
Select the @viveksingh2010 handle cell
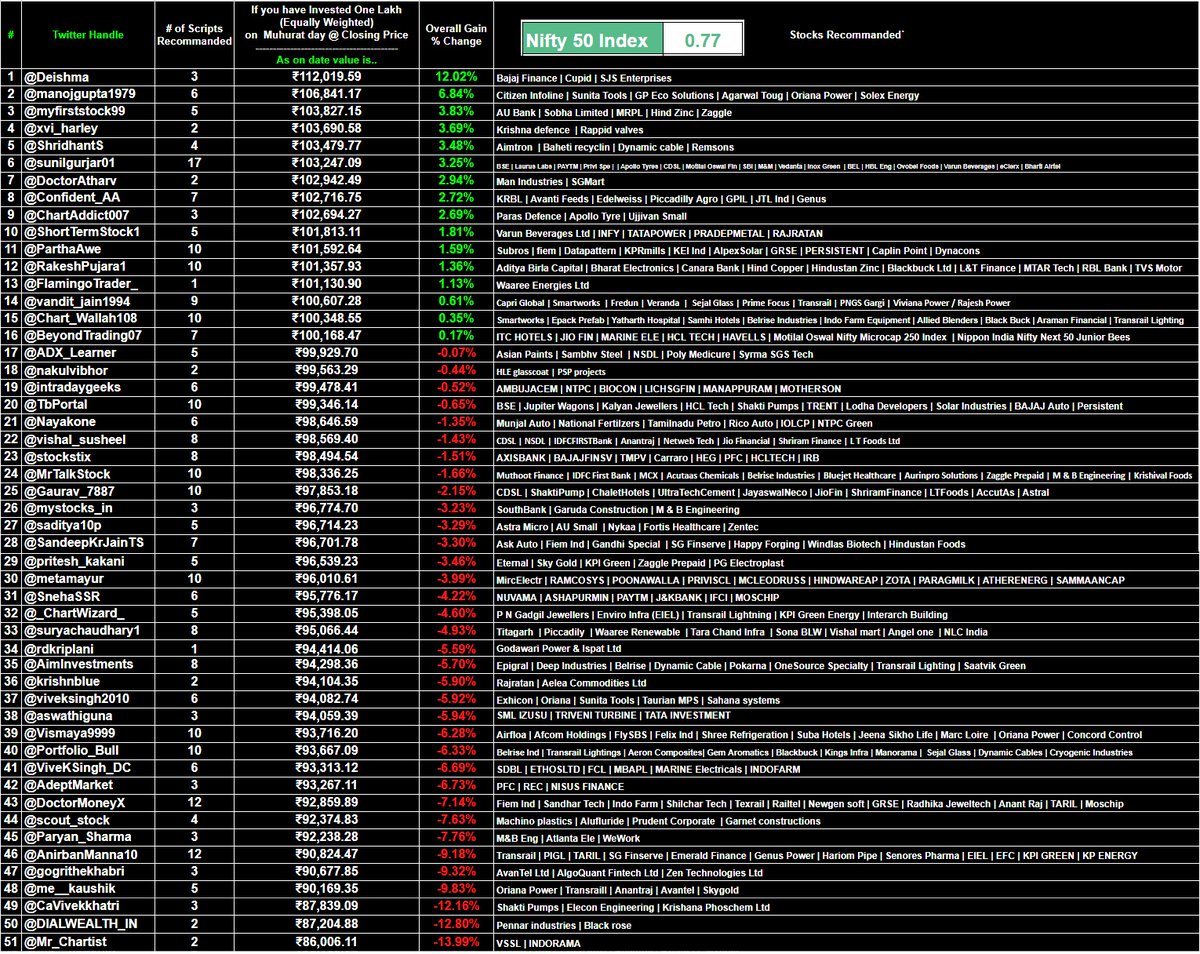[88, 699]
